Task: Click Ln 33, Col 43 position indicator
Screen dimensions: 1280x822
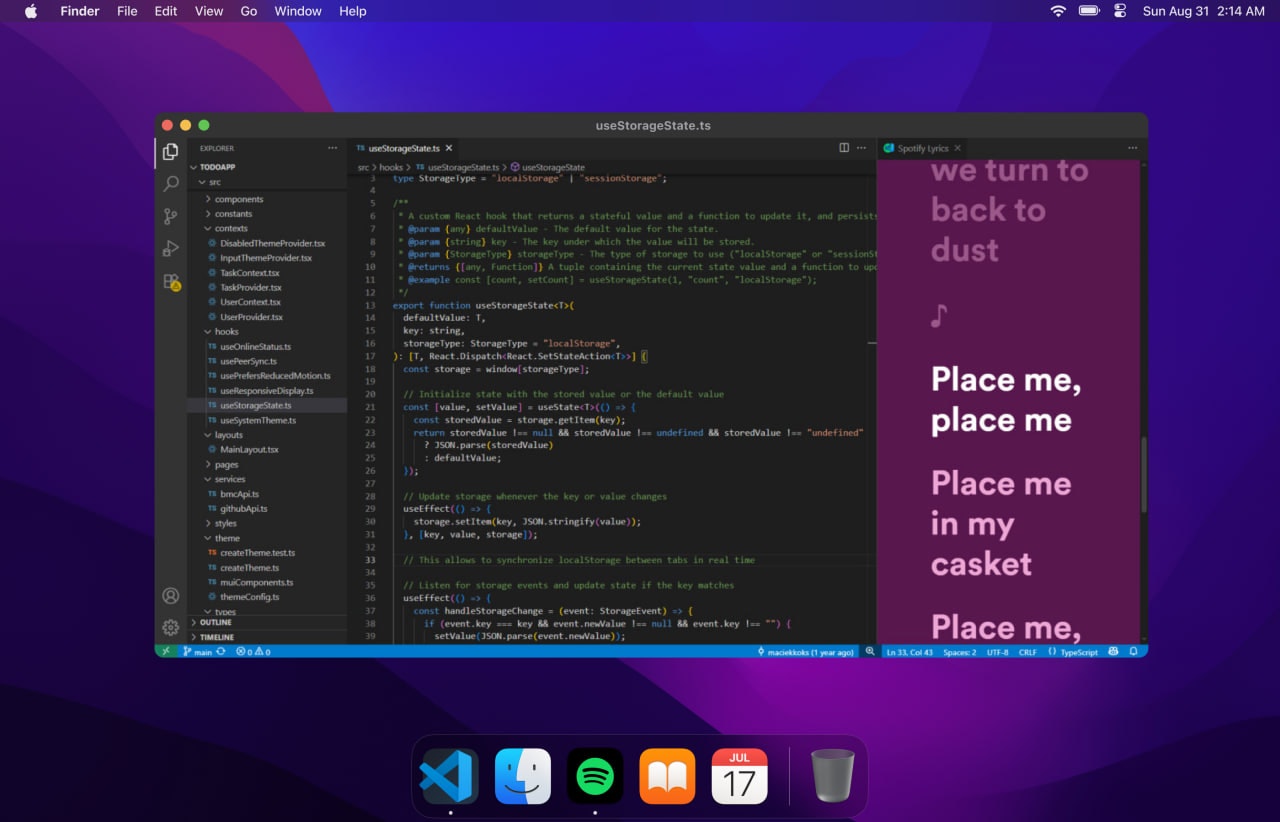Action: [909, 652]
